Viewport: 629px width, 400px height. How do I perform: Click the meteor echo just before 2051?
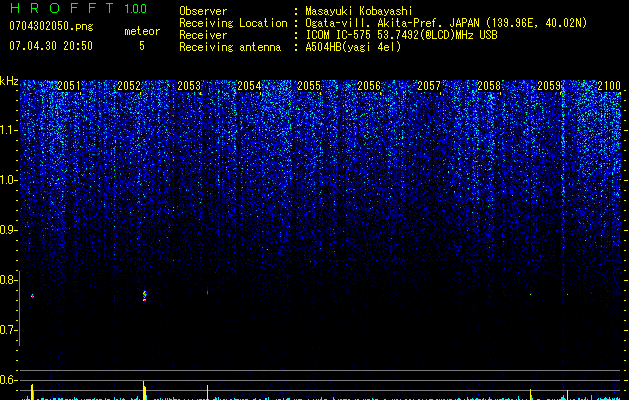32,296
